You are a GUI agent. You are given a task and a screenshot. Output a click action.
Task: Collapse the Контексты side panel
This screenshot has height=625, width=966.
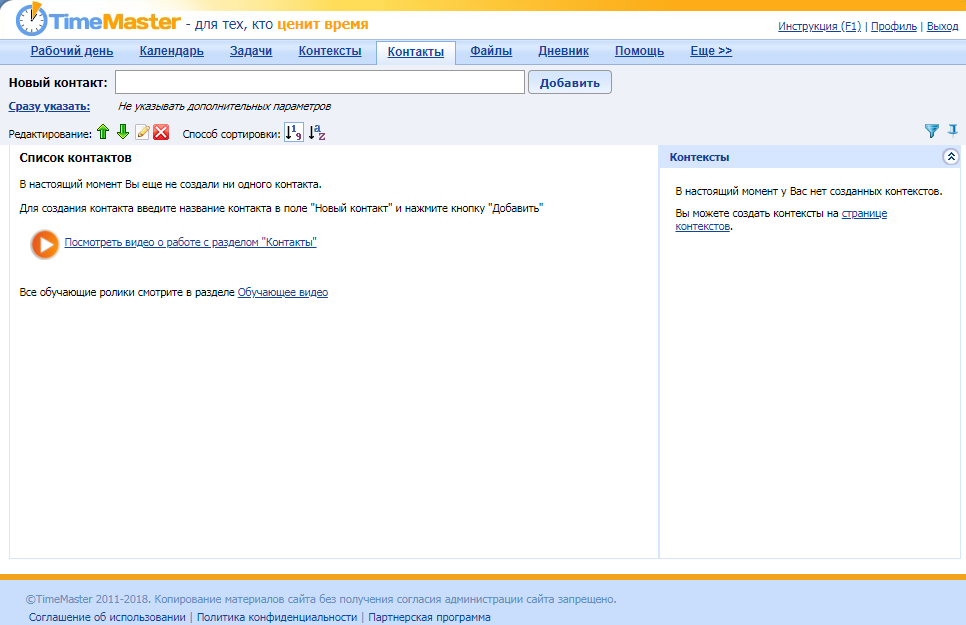951,157
